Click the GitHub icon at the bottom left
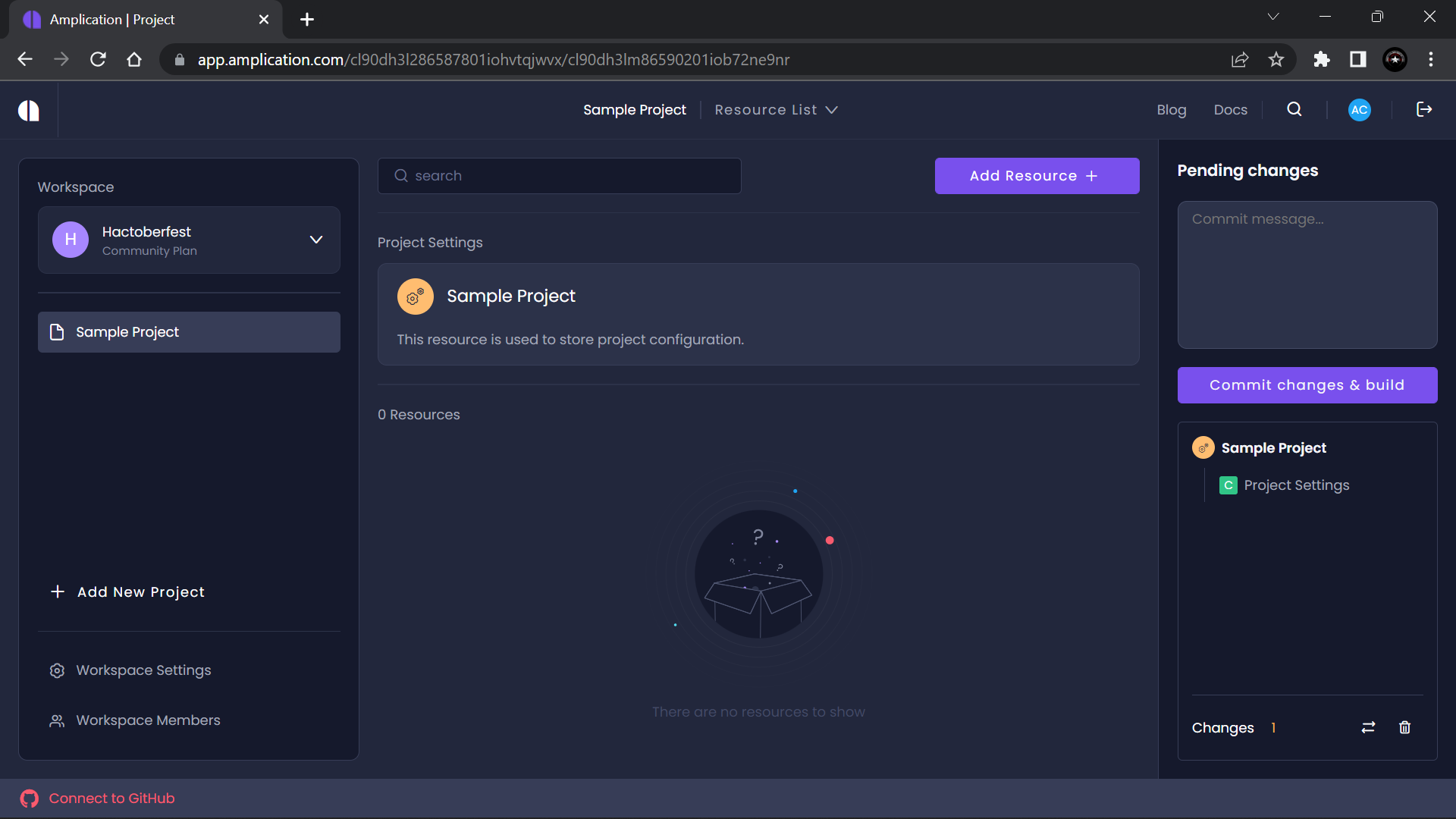This screenshot has height=819, width=1456. pyautogui.click(x=30, y=798)
